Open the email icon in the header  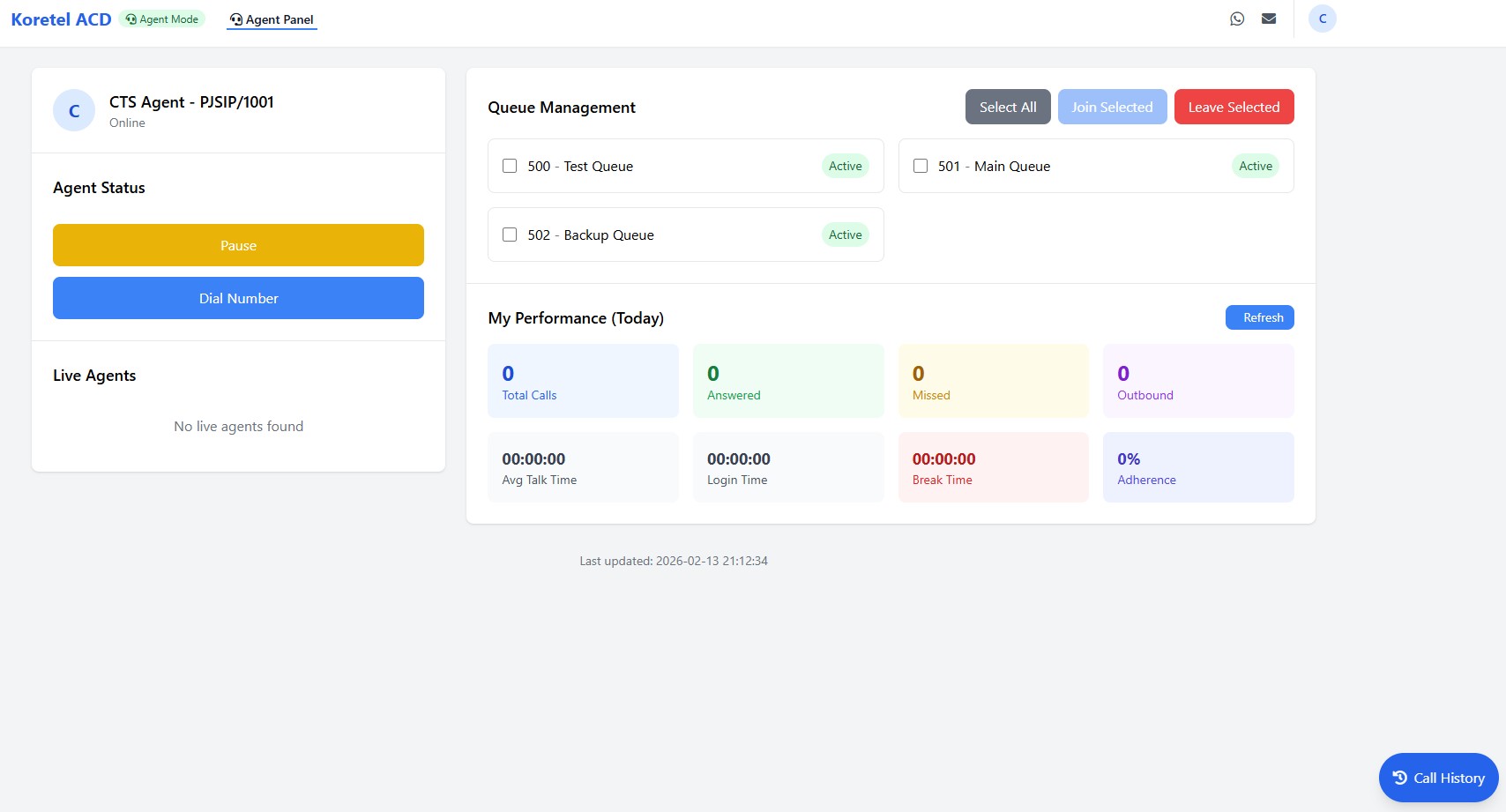click(x=1269, y=18)
